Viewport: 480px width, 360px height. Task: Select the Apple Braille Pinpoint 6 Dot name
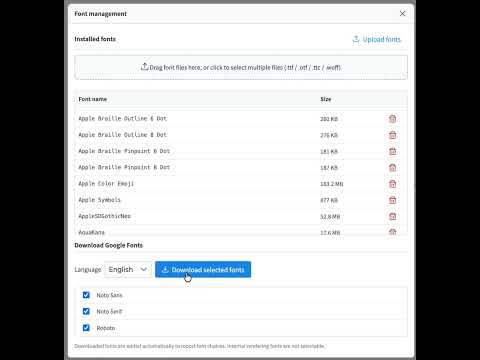pyautogui.click(x=124, y=151)
